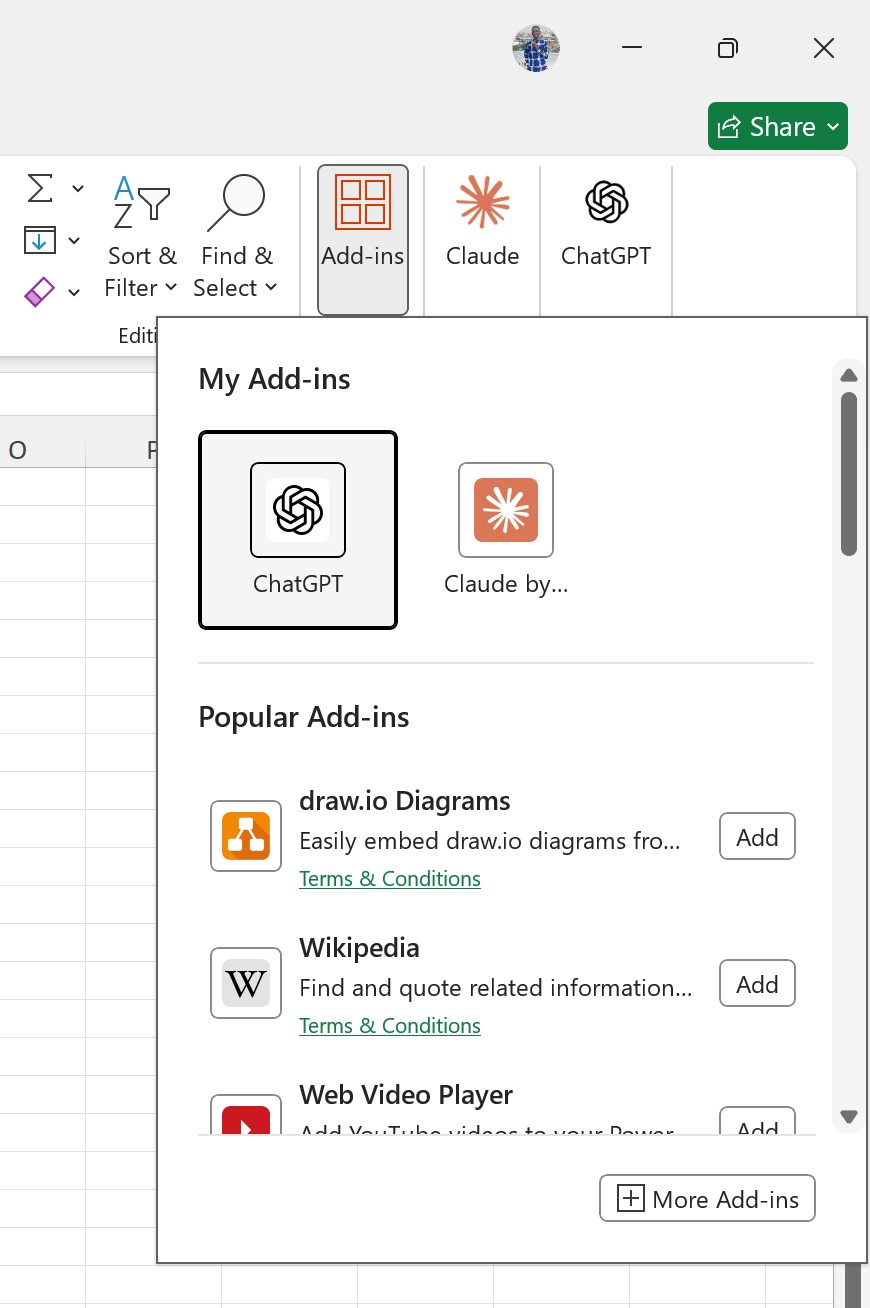The width and height of the screenshot is (870, 1308).
Task: Click the Fill down icon
Action: [x=39, y=240]
